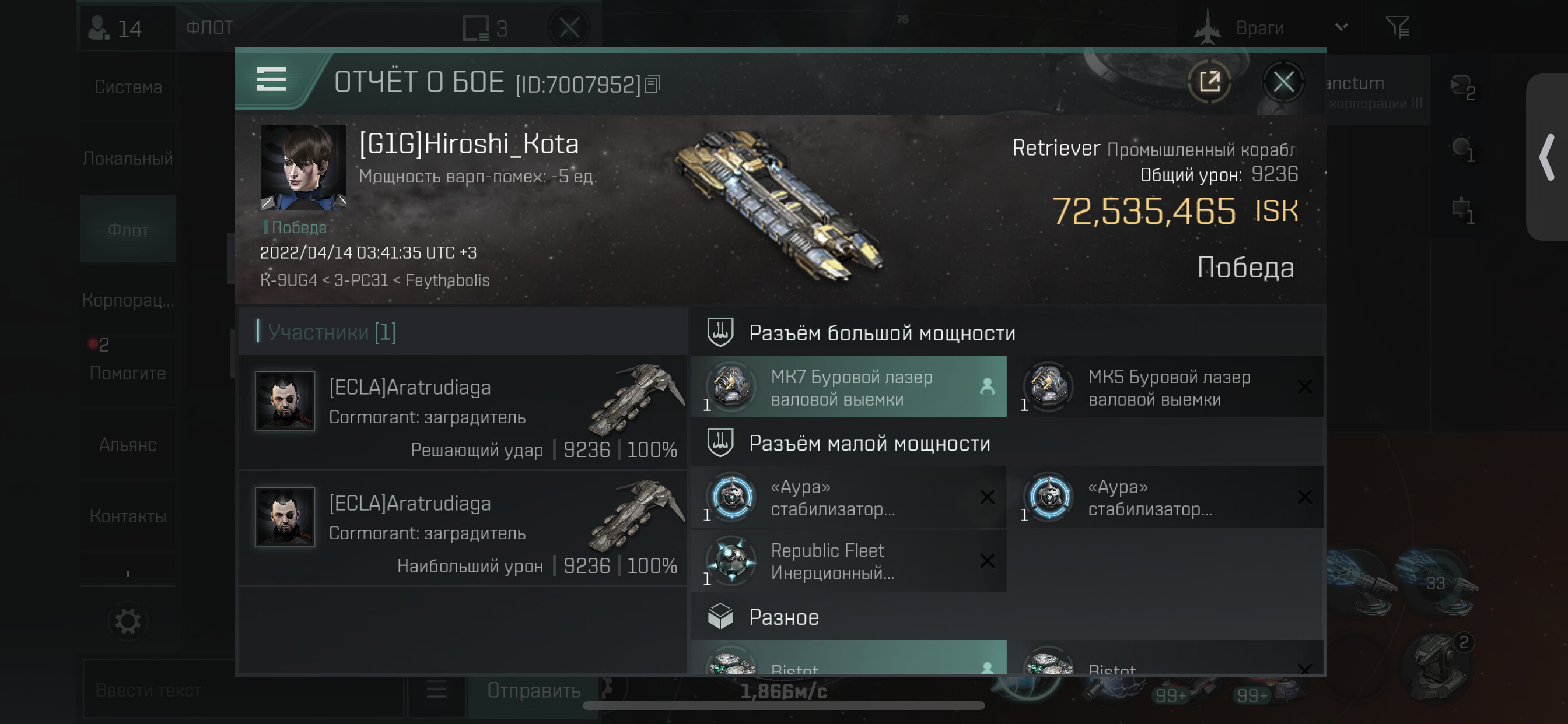Select the MK7 Буровой лазер module
The image size is (1568, 724).
tap(849, 387)
